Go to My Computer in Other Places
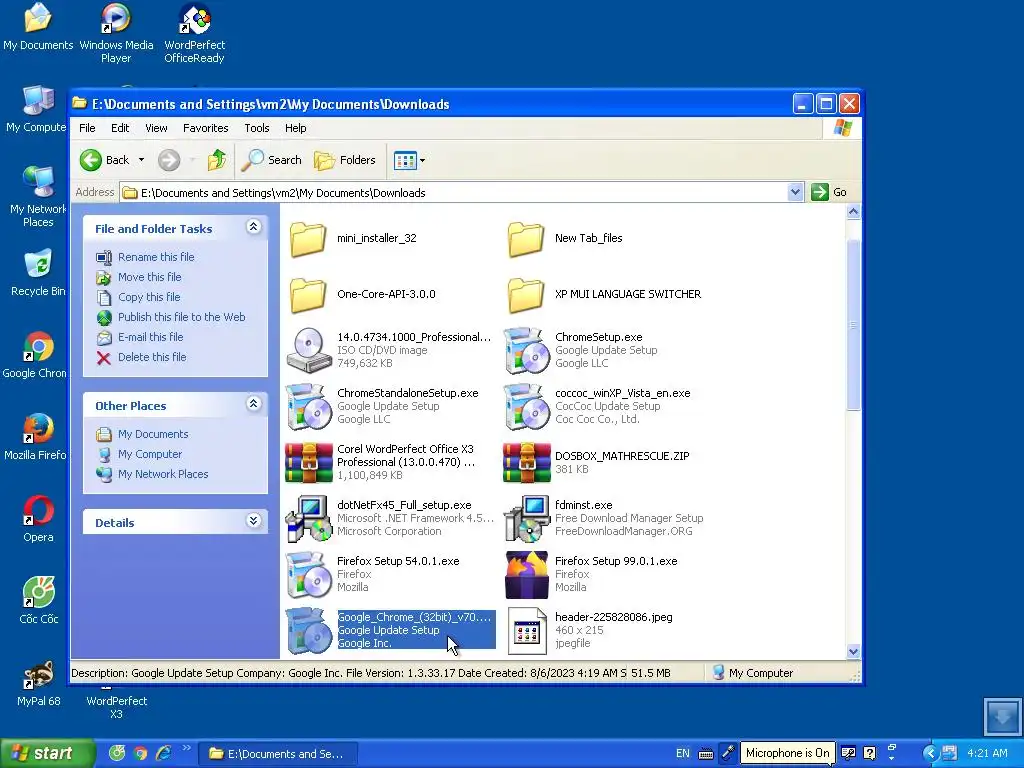 [x=150, y=455]
